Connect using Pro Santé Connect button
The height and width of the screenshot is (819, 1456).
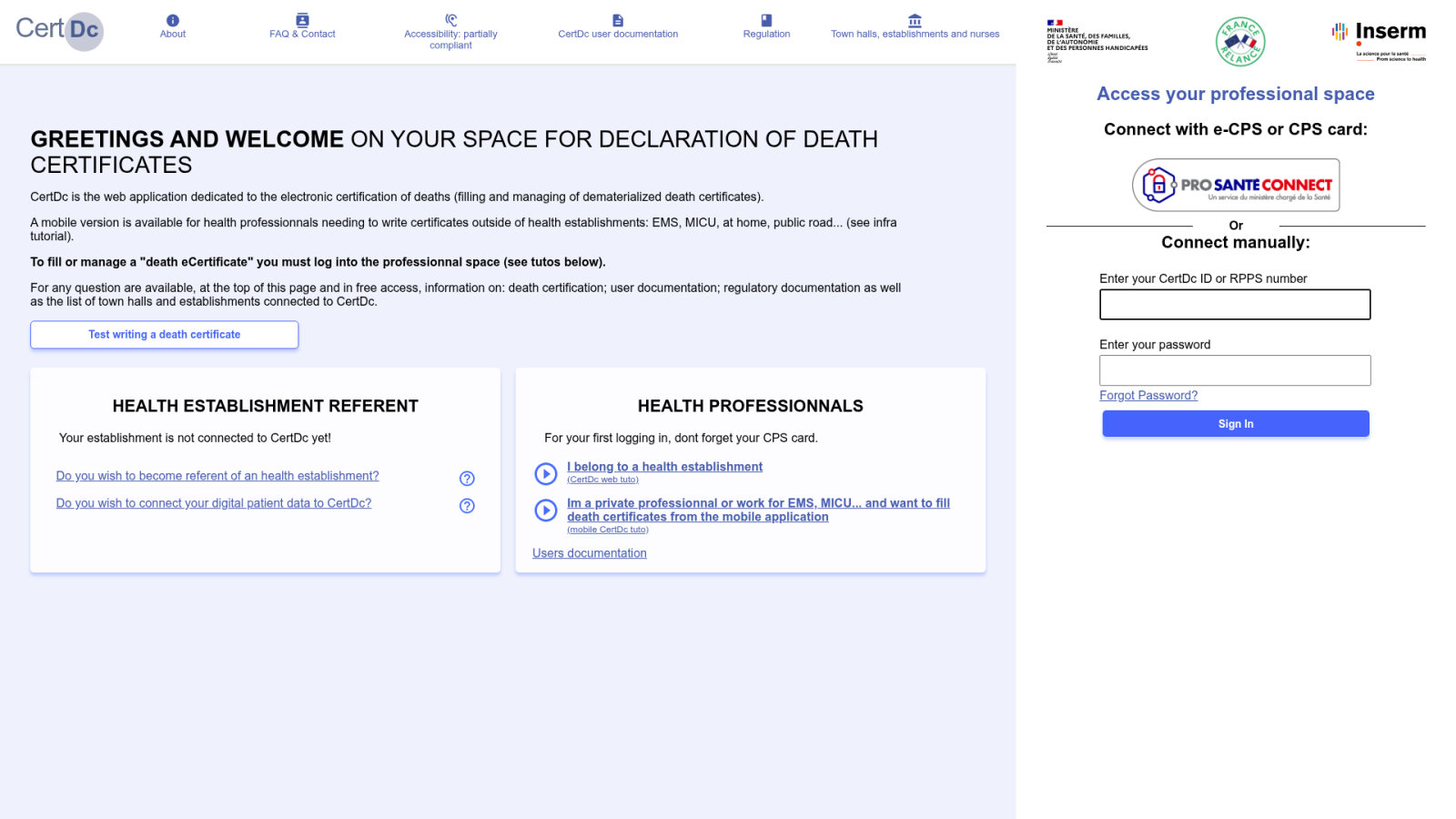point(1236,185)
